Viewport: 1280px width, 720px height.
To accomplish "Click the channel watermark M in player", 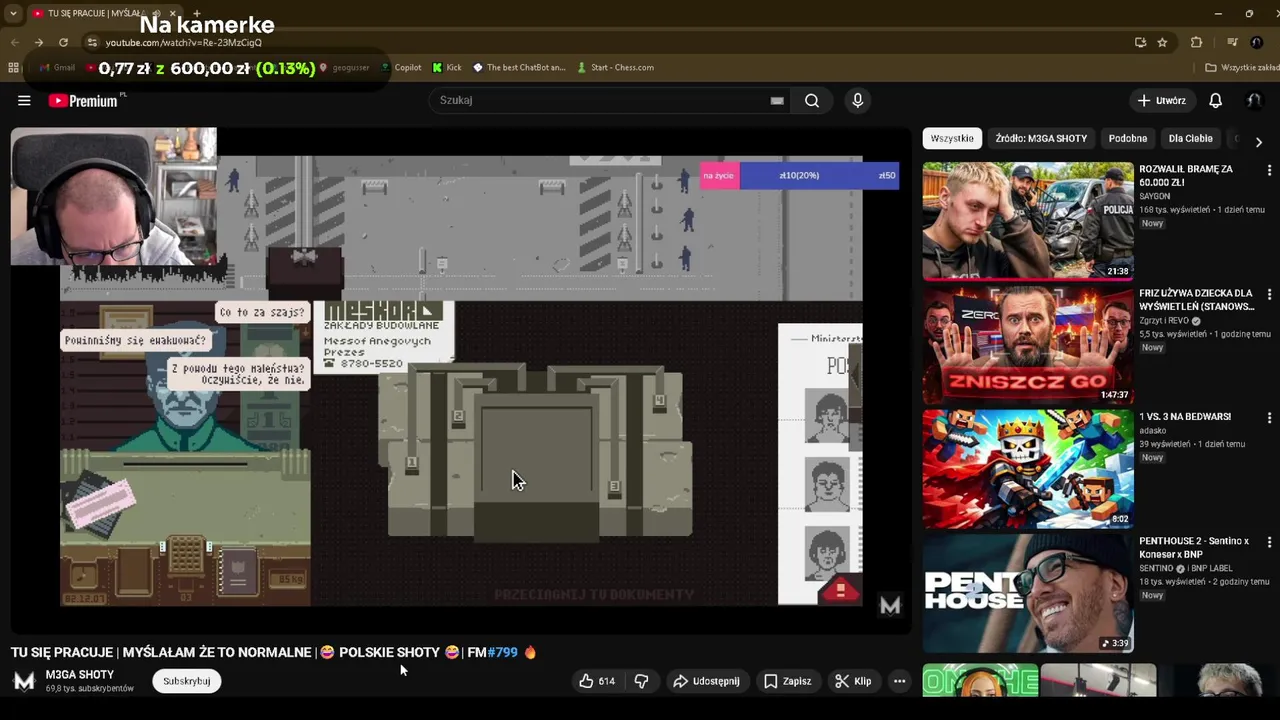I will coord(890,605).
